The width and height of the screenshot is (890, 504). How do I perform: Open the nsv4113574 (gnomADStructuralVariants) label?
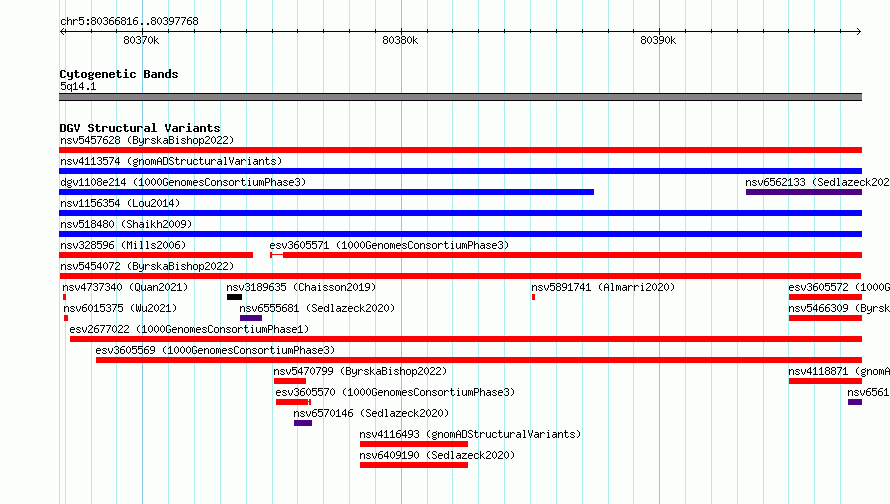(171, 161)
